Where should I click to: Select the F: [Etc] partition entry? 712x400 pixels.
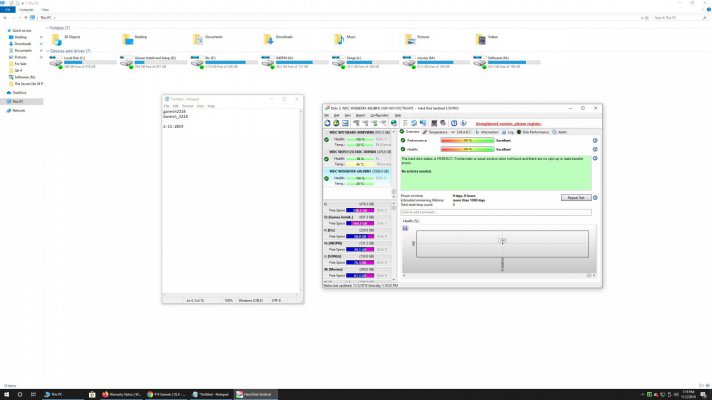357,233
